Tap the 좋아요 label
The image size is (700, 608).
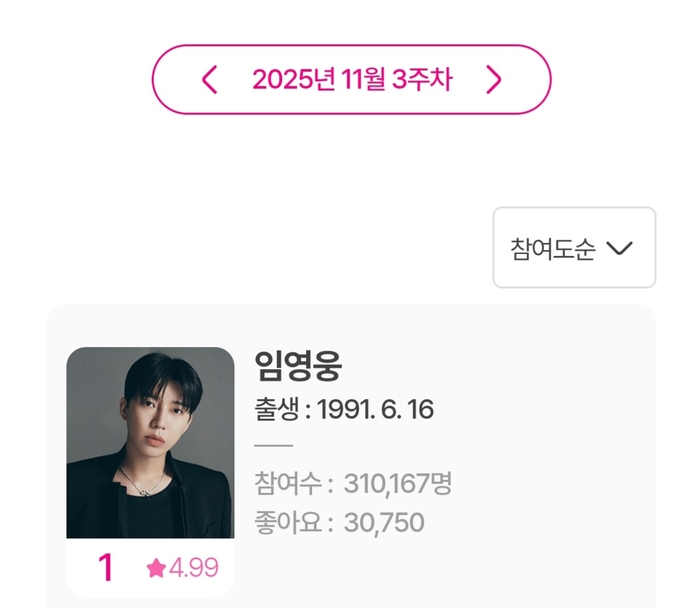pos(289,522)
